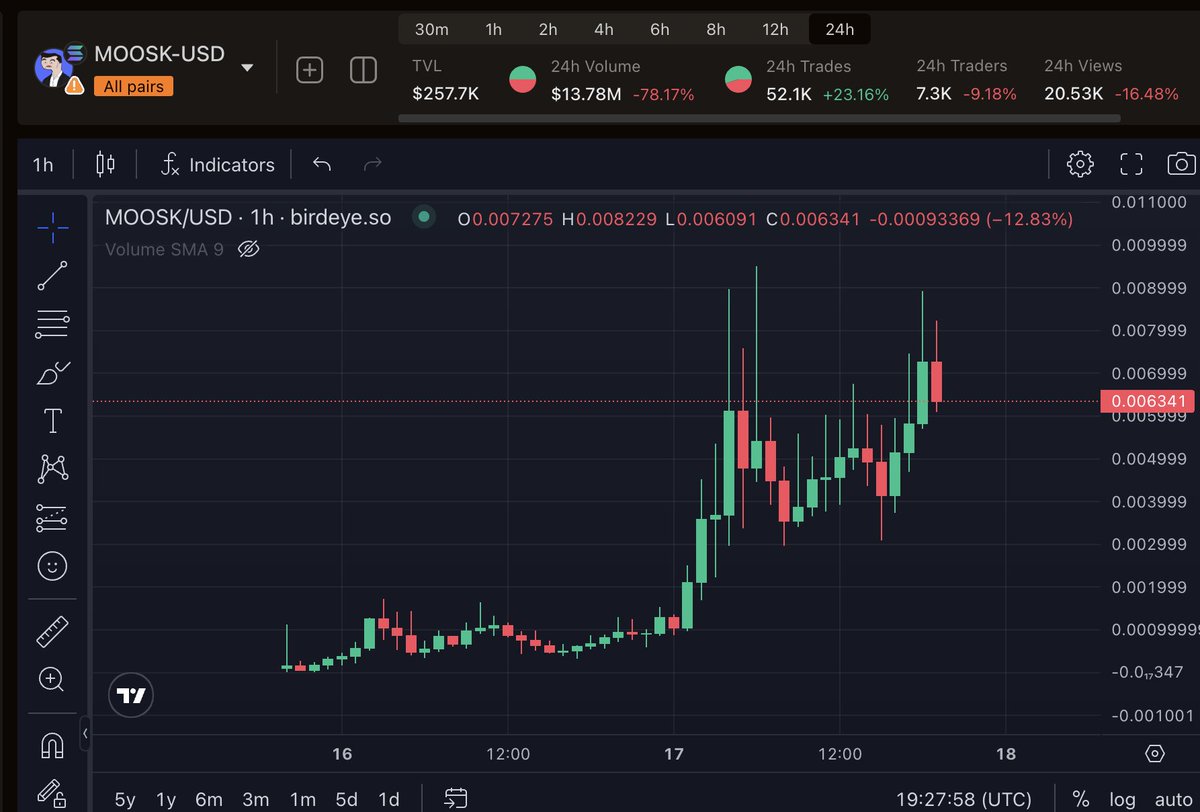The width and height of the screenshot is (1200, 812).
Task: Select the 12h stats timeframe tab
Action: (x=775, y=29)
